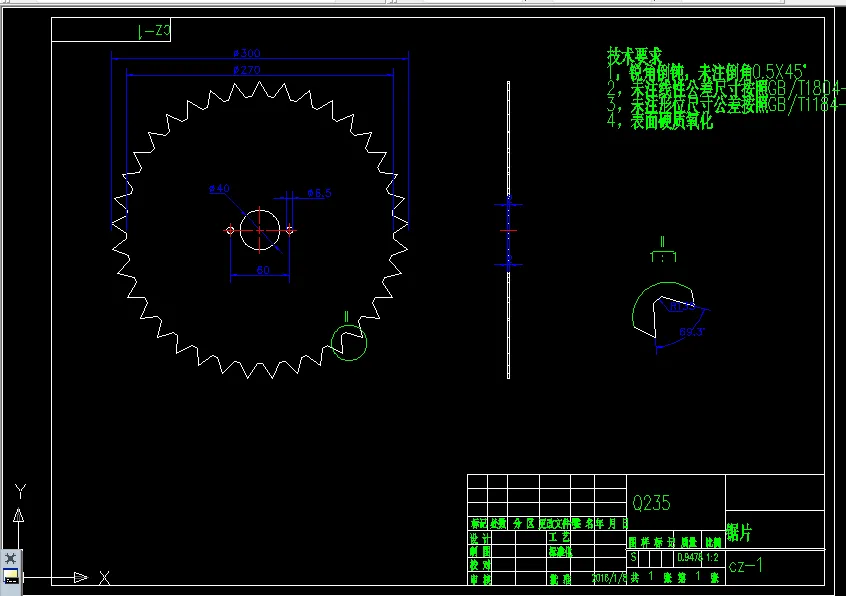Click the CZ-1 drawing number text
Viewport: 846px width, 596px height.
(746, 566)
